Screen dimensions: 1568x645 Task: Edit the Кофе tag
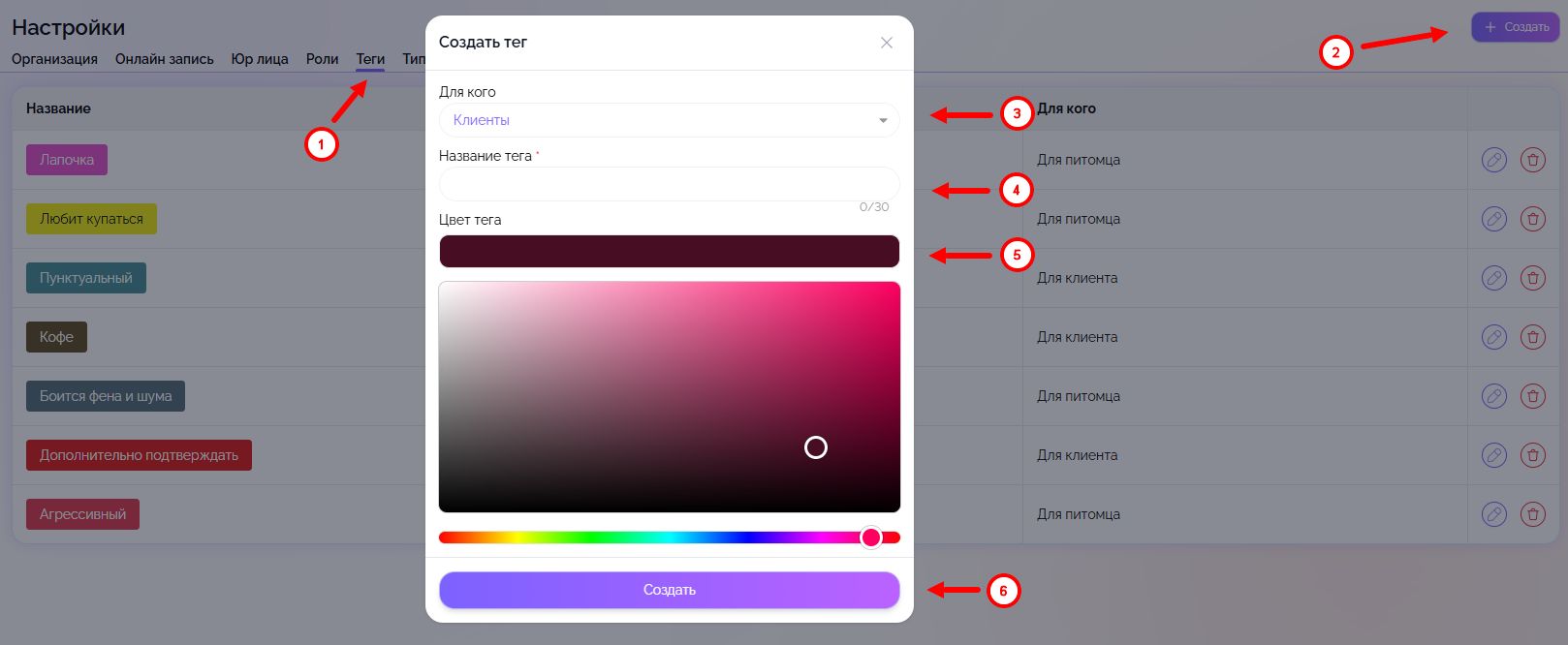1494,337
